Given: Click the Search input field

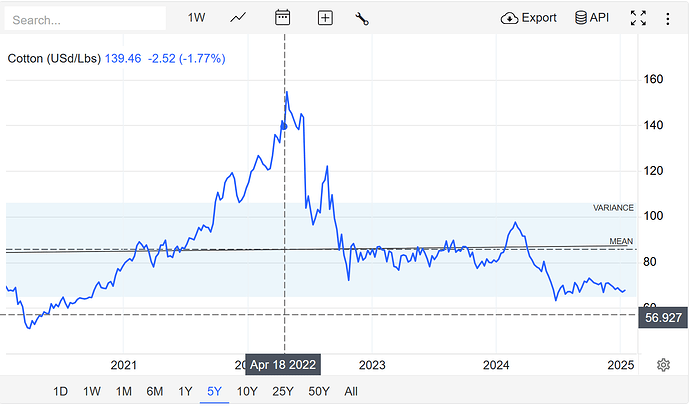Looking at the screenshot, I should coord(85,18).
